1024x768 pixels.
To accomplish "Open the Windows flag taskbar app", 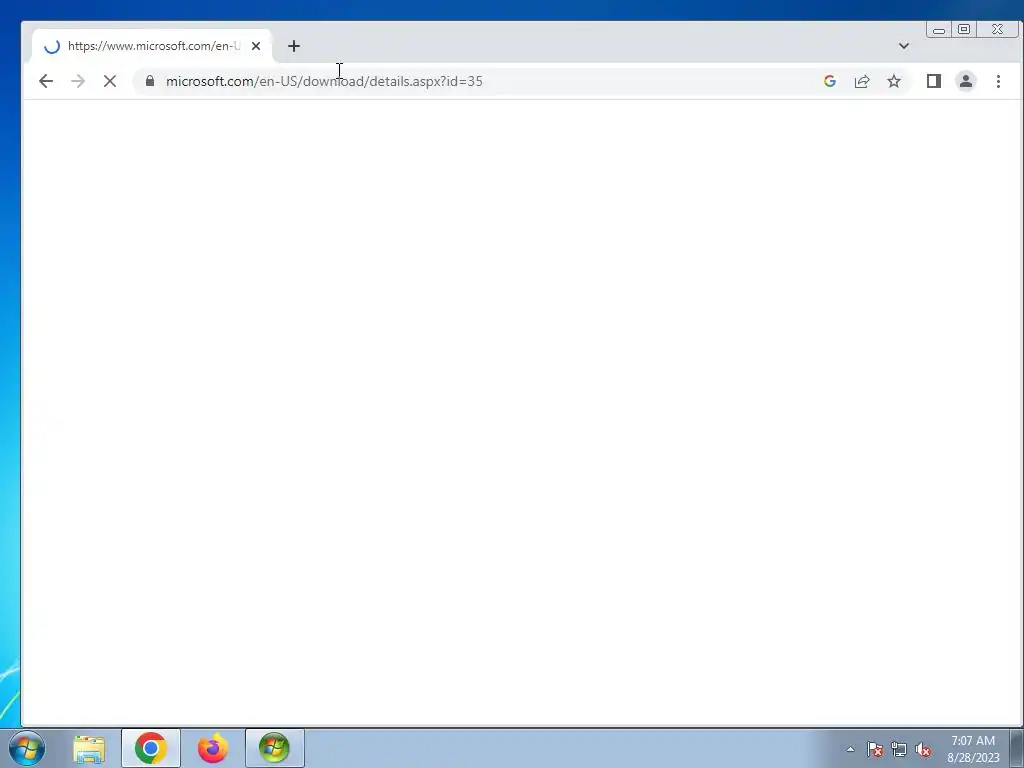I will click(274, 748).
